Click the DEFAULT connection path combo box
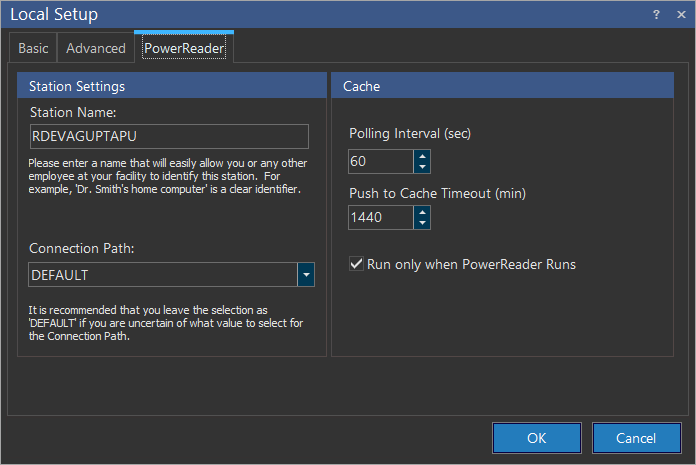Image resolution: width=696 pixels, height=465 pixels. pyautogui.click(x=161, y=274)
